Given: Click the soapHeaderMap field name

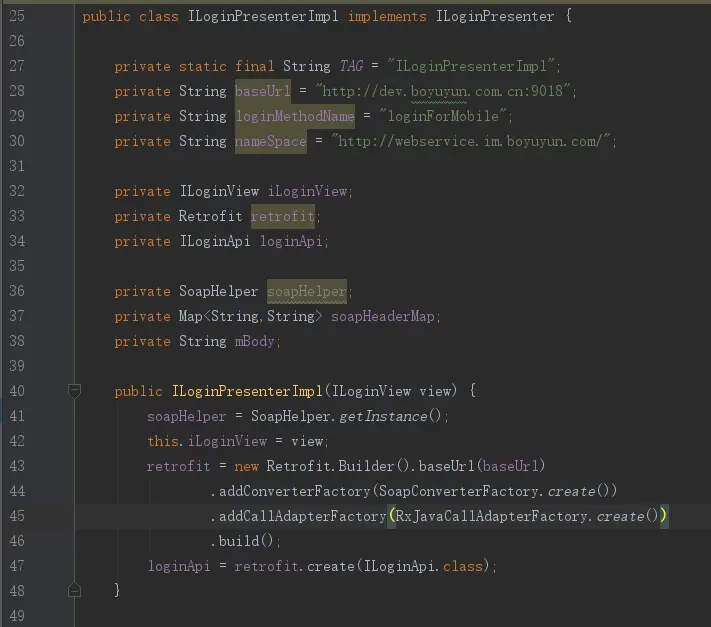Looking at the screenshot, I should point(383,316).
